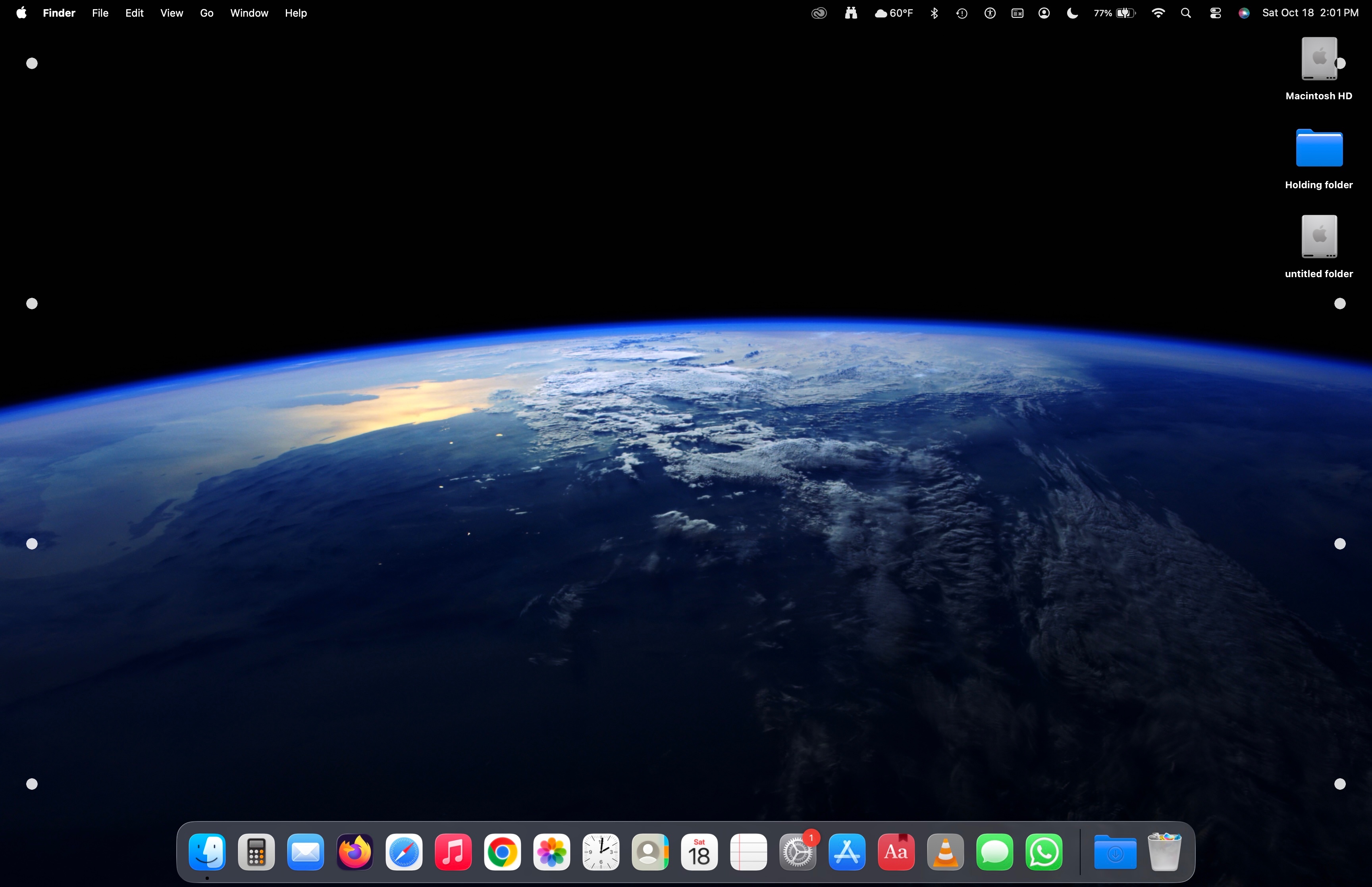This screenshot has width=1372, height=887.
Task: Click the Creative Cloud menu bar icon
Action: [x=819, y=13]
